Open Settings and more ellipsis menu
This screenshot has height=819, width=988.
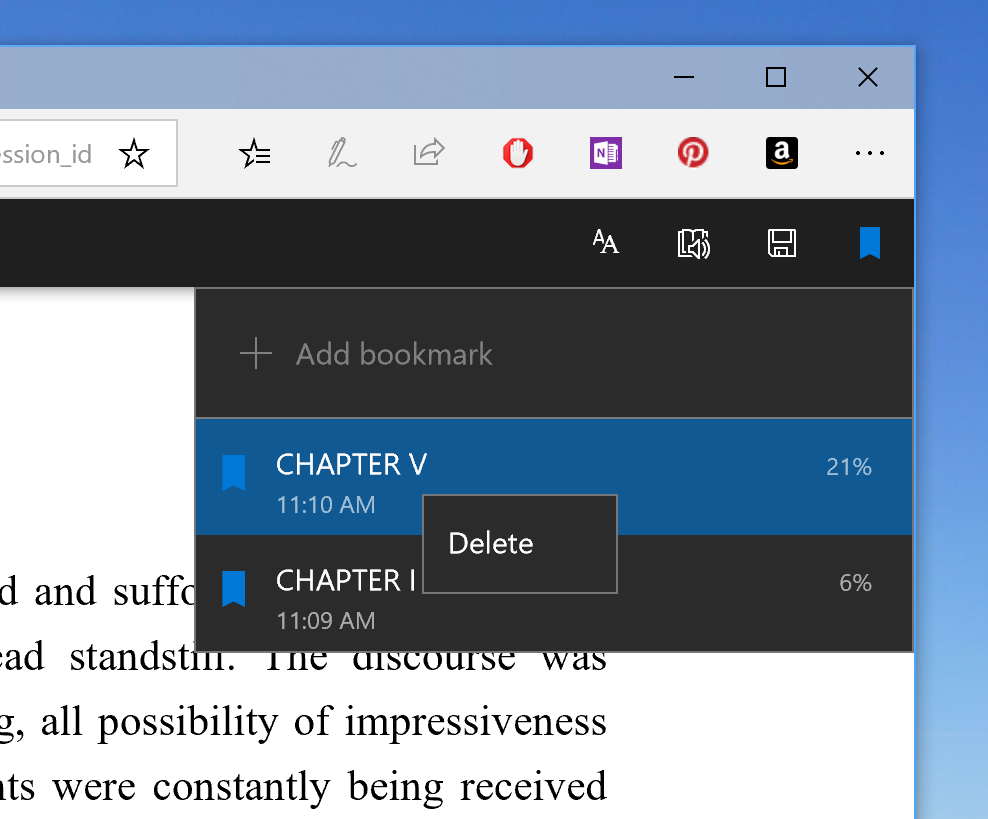(x=869, y=153)
